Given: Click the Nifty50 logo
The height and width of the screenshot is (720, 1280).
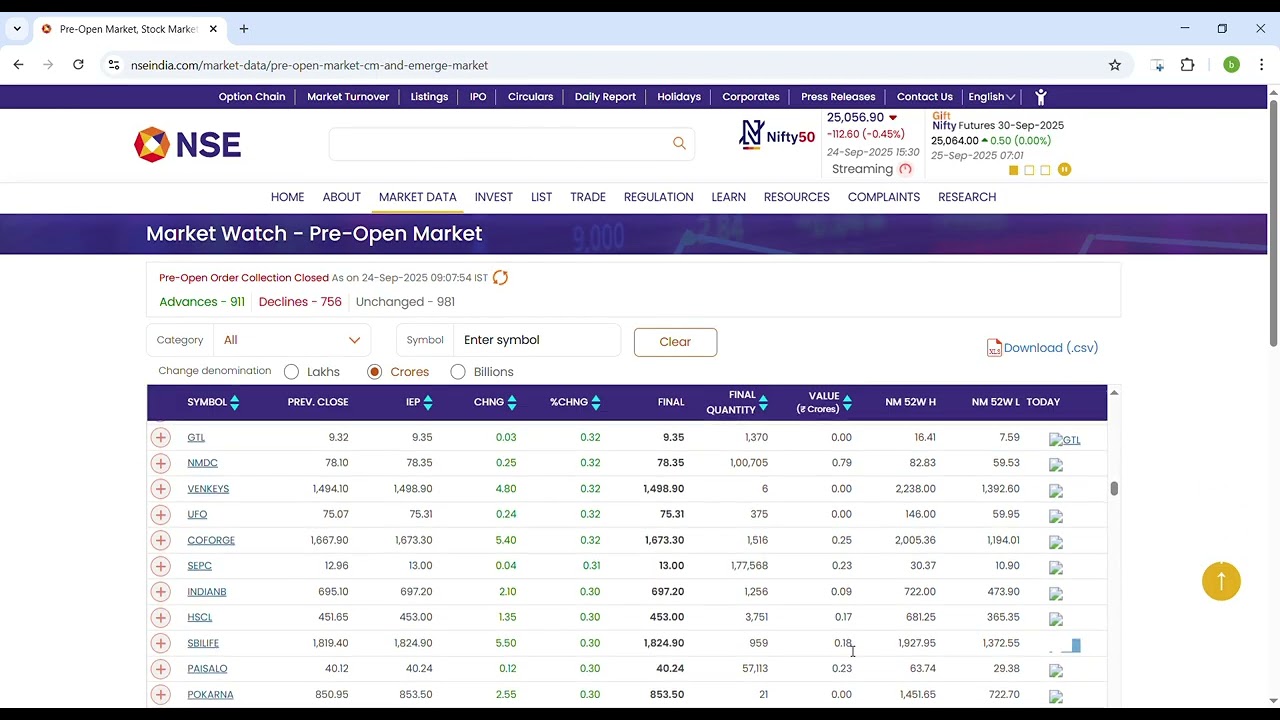Looking at the screenshot, I should [777, 134].
